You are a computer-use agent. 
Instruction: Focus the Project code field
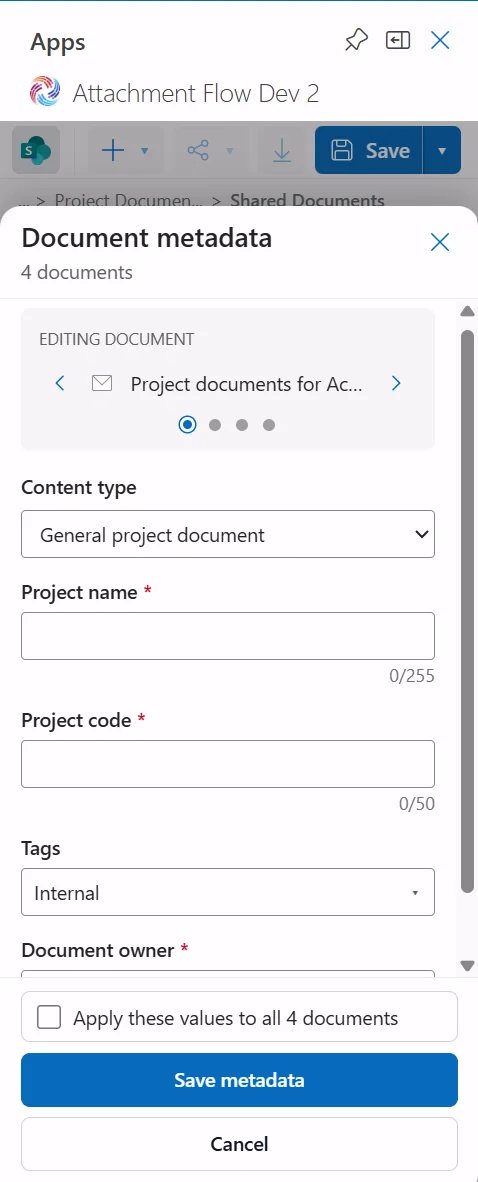click(x=228, y=764)
